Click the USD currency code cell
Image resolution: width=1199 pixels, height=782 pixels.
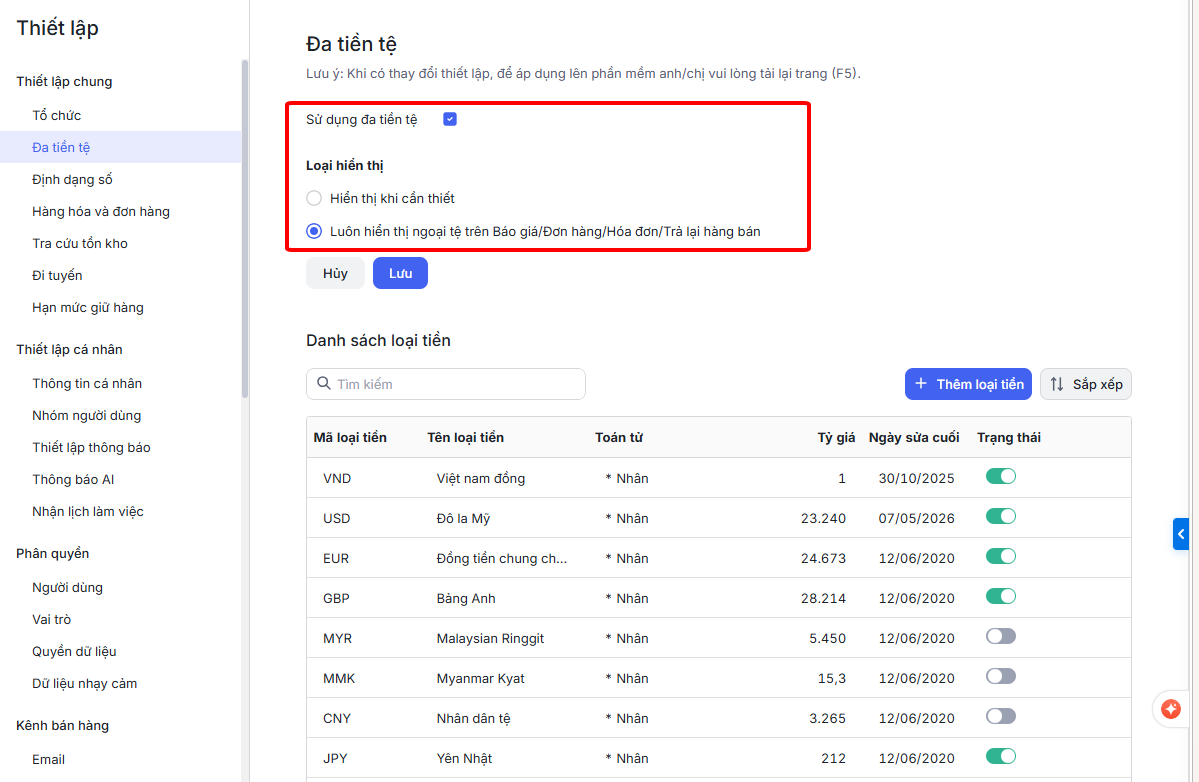point(336,518)
